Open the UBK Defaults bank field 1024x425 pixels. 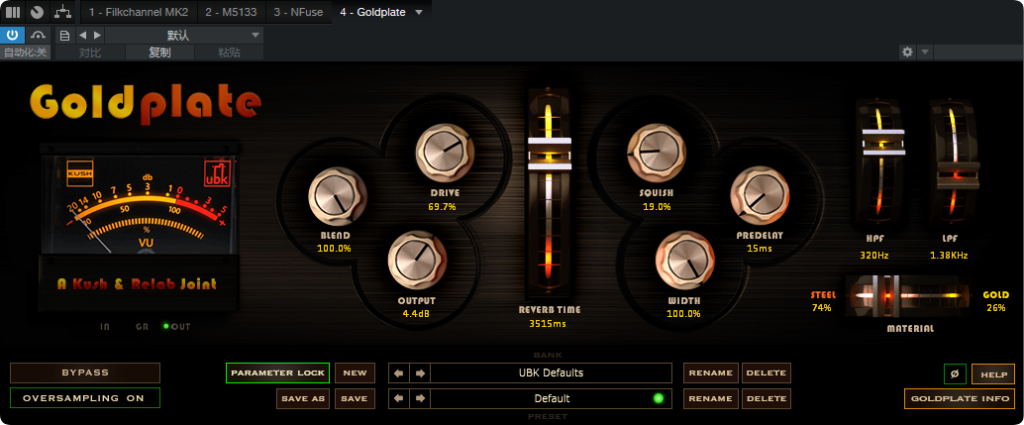pos(551,373)
